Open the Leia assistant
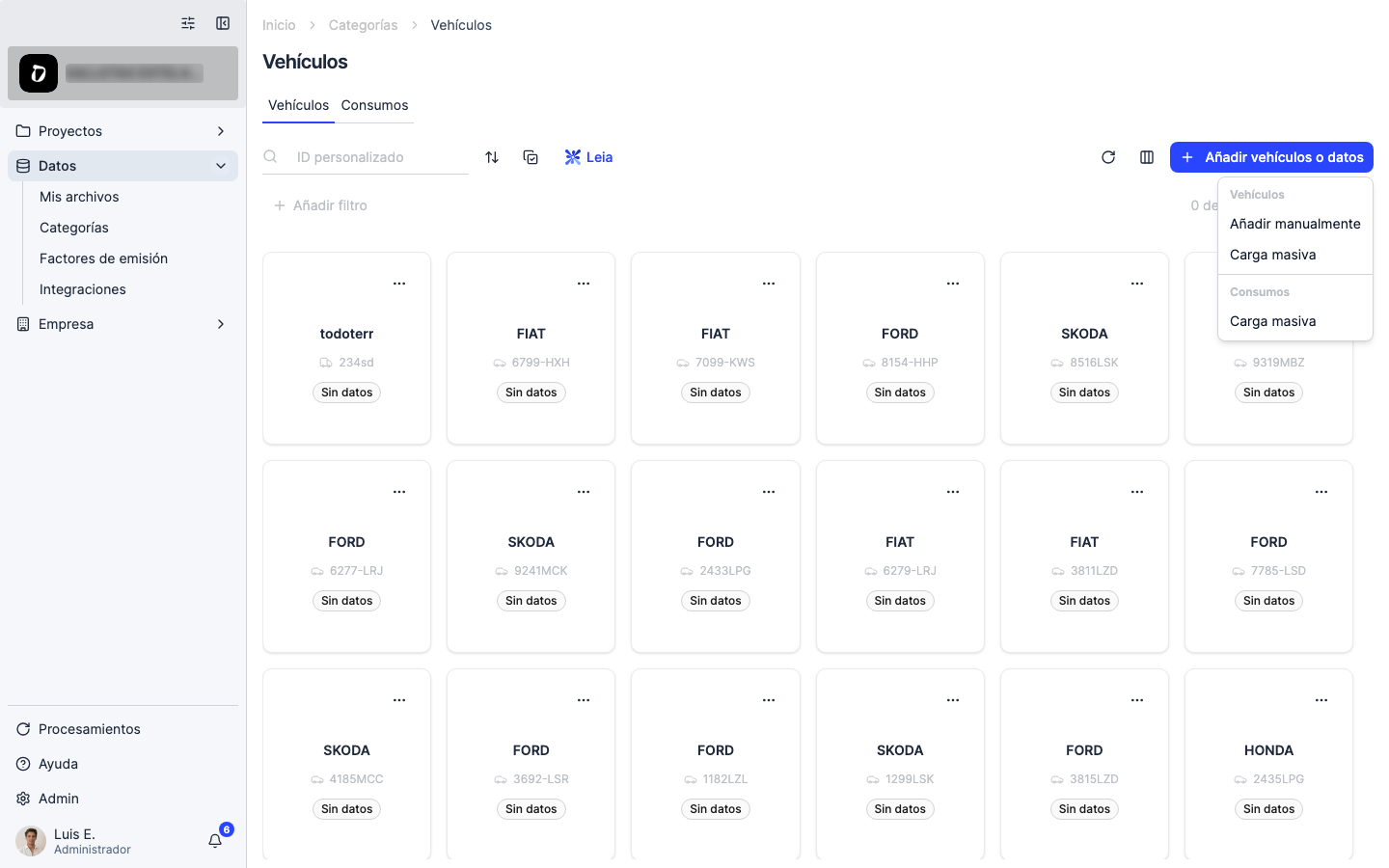The height and width of the screenshot is (868, 1389). pos(588,157)
